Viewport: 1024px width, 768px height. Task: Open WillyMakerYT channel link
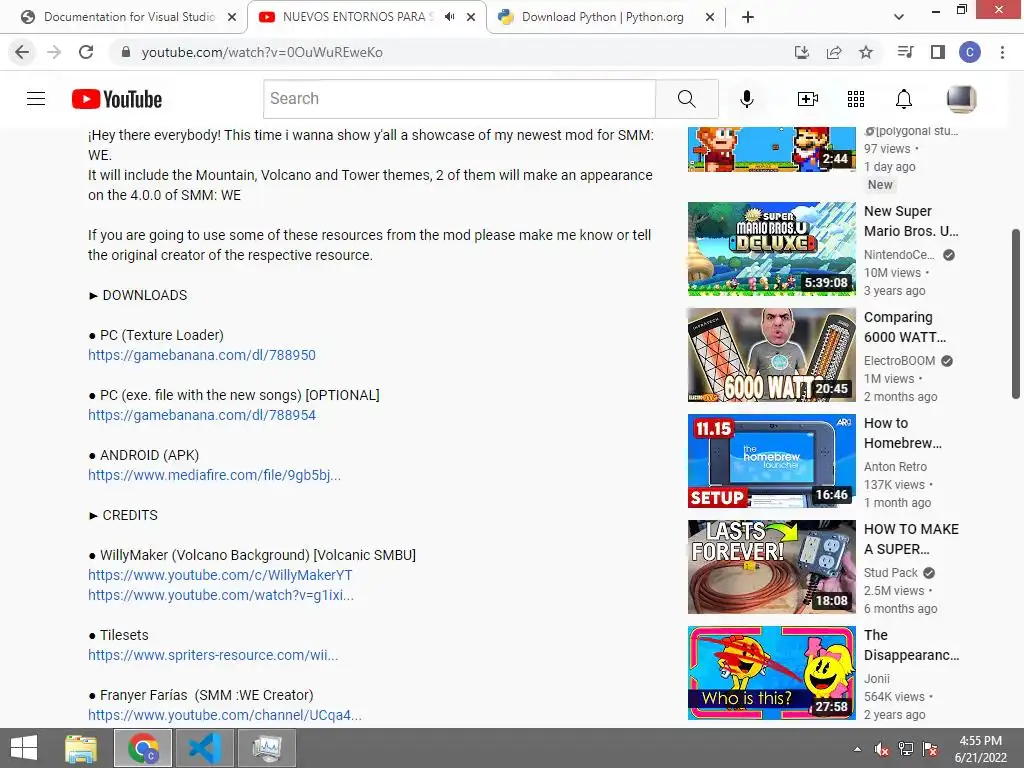point(220,575)
